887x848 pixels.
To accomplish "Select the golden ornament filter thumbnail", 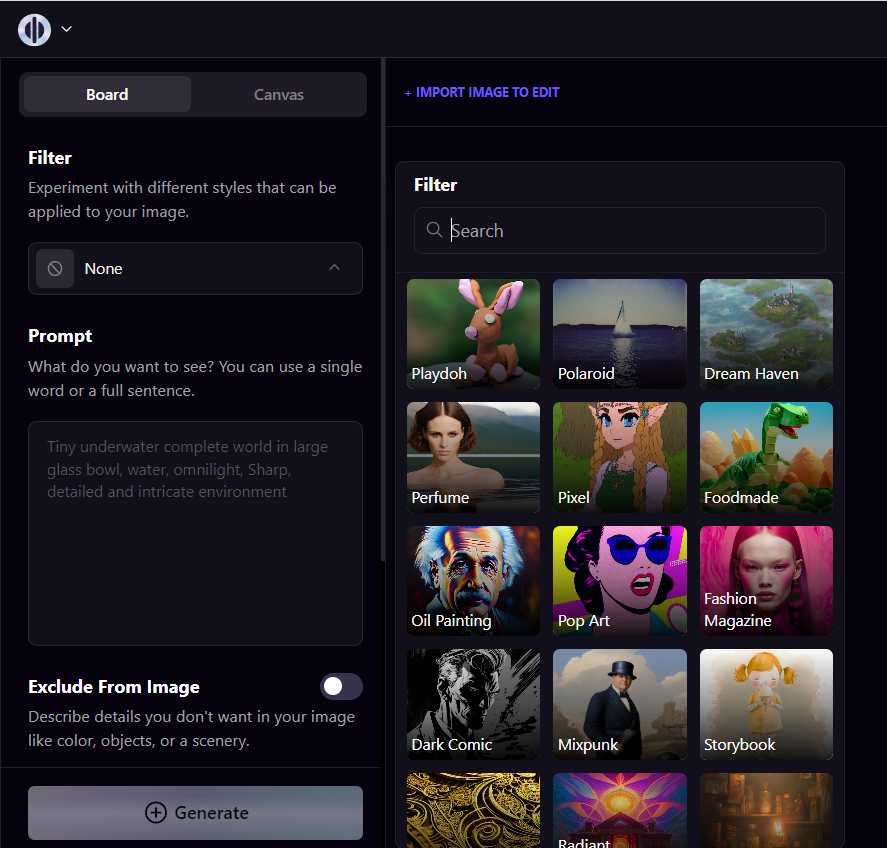I will (473, 810).
